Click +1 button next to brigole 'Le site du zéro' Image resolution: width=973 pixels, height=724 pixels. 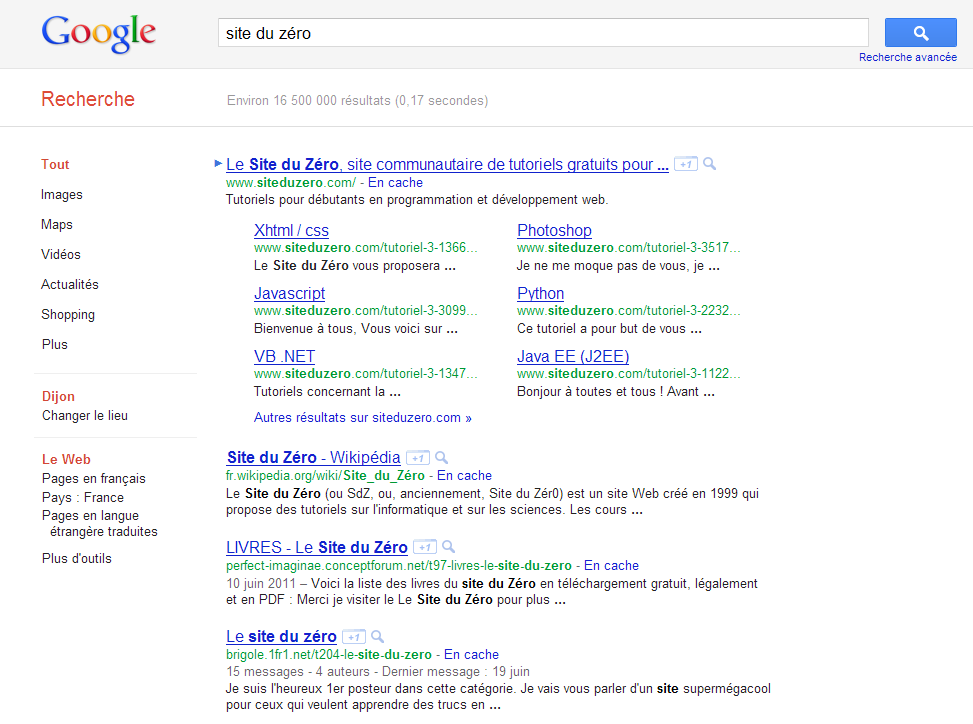coord(354,637)
